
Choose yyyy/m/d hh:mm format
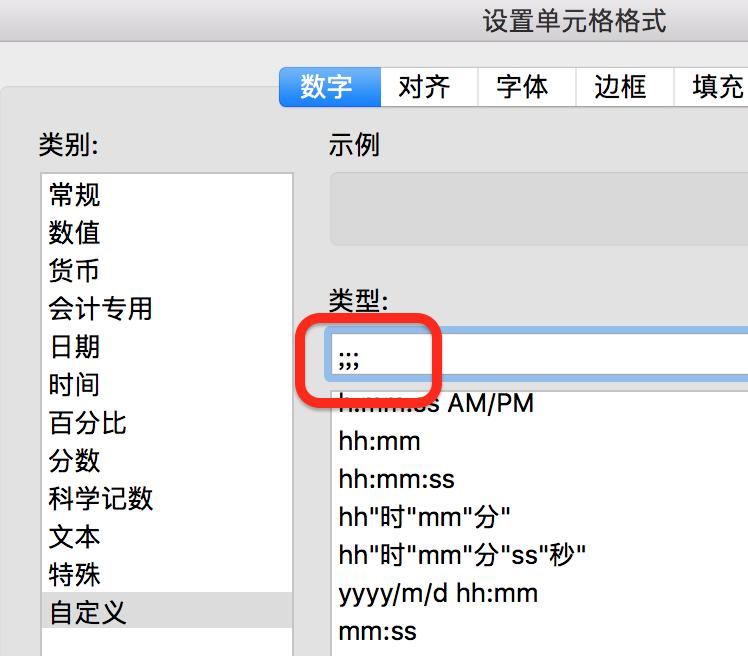point(540,594)
